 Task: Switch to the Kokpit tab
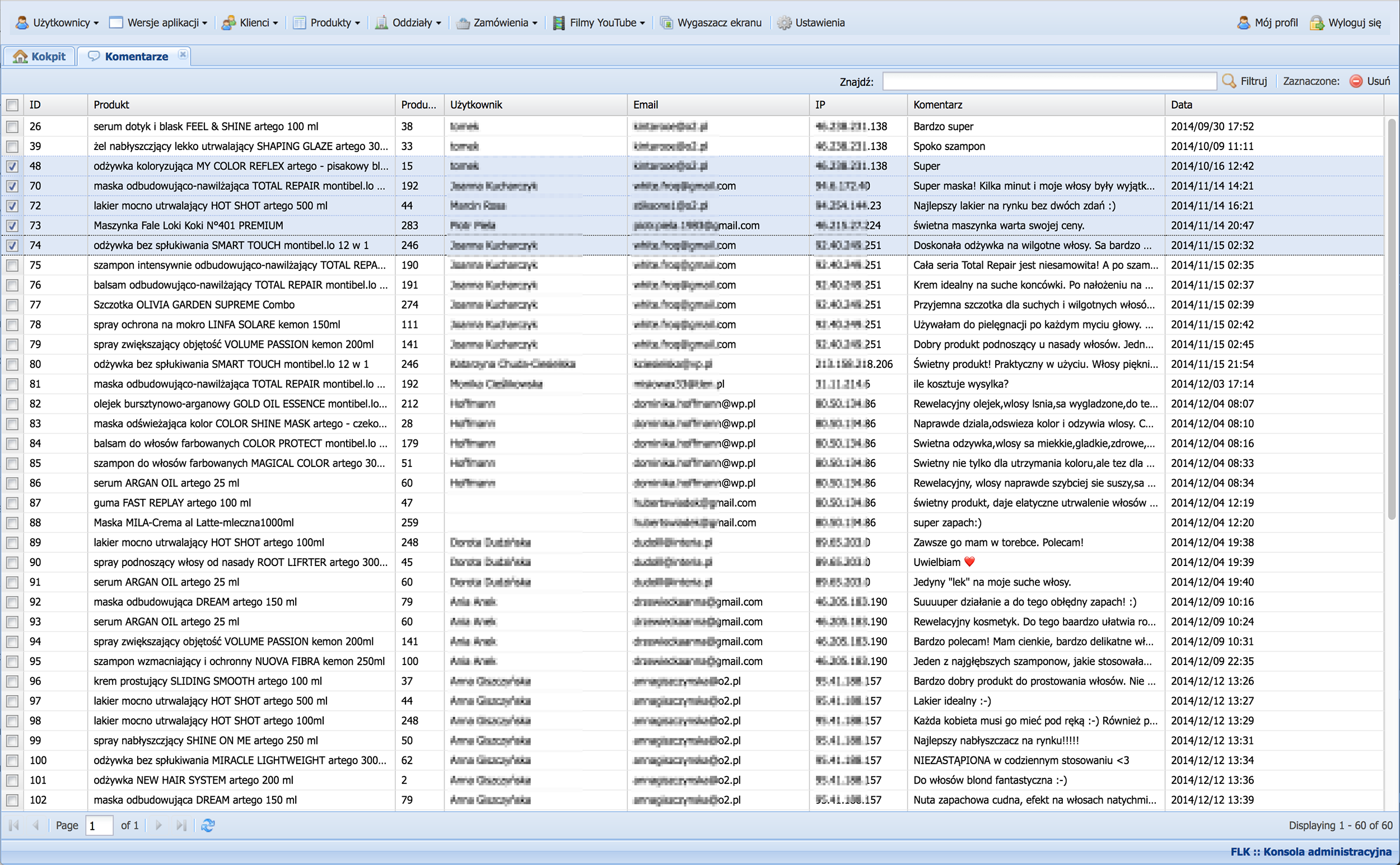point(40,56)
